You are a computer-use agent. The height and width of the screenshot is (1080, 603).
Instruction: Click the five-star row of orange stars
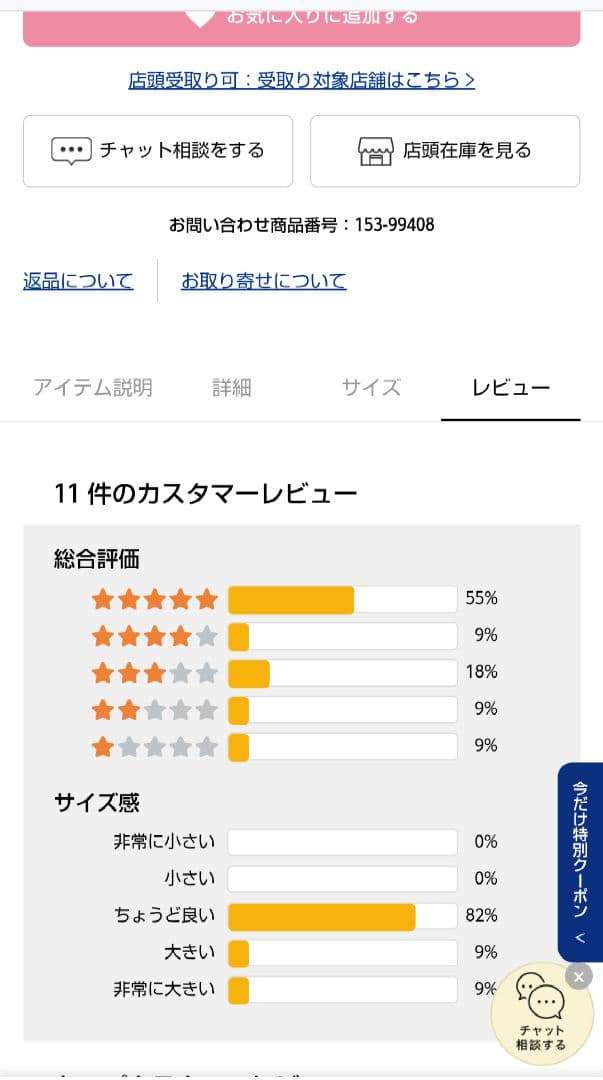point(154,598)
